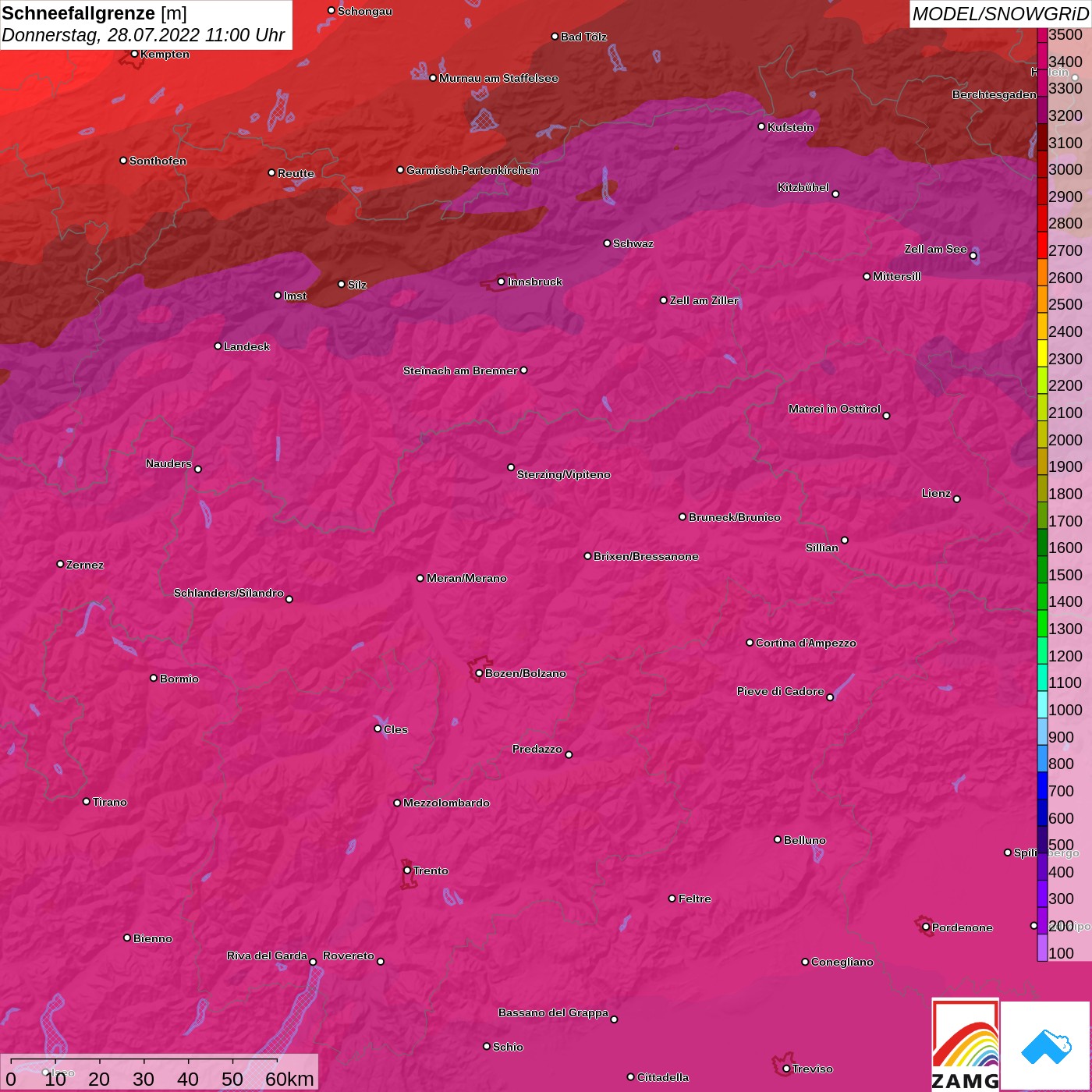The image size is (1092, 1092).
Task: Click the Bienno label
Action: [x=153, y=938]
